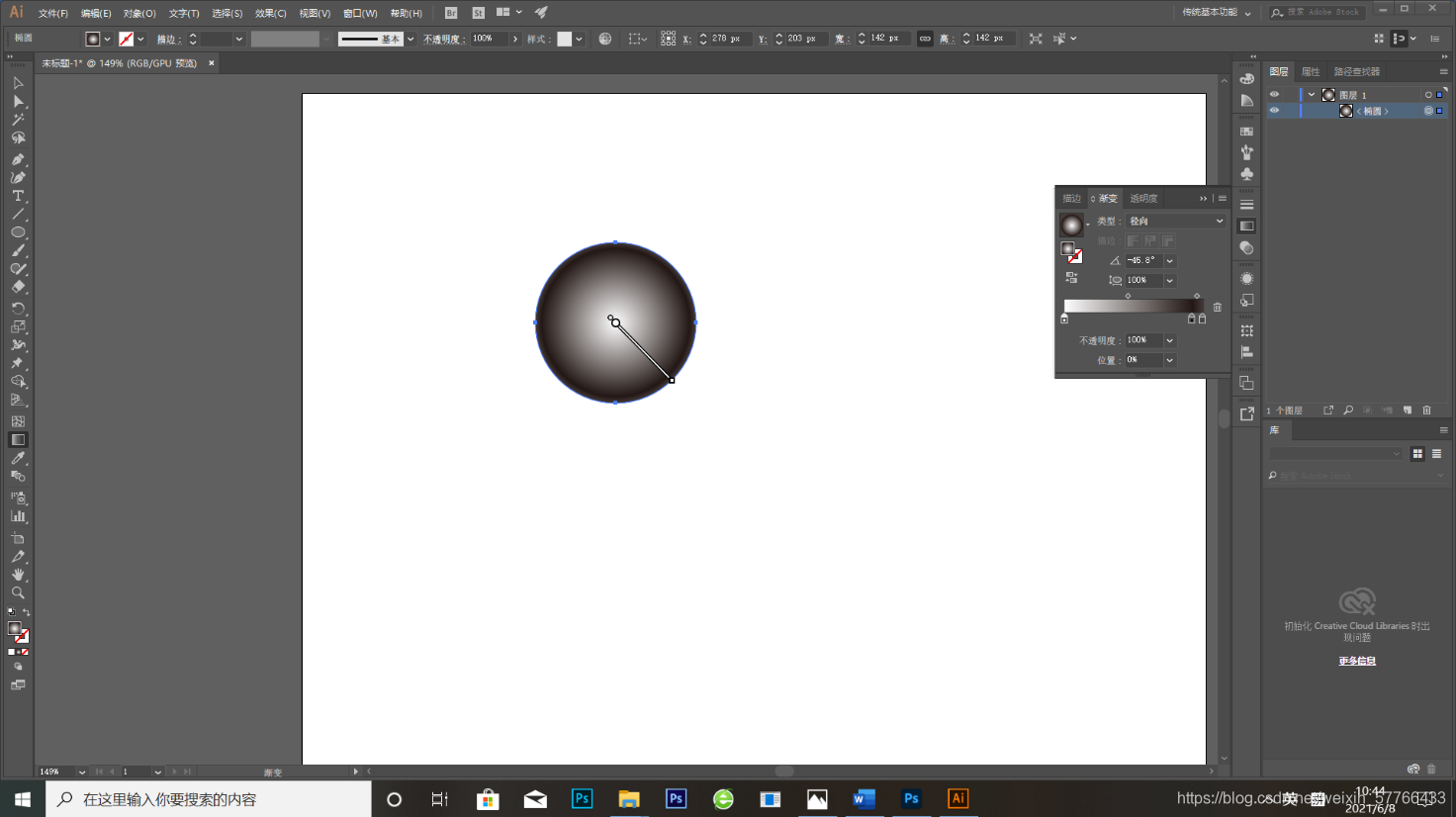Select the Column Graph tool

(x=18, y=516)
